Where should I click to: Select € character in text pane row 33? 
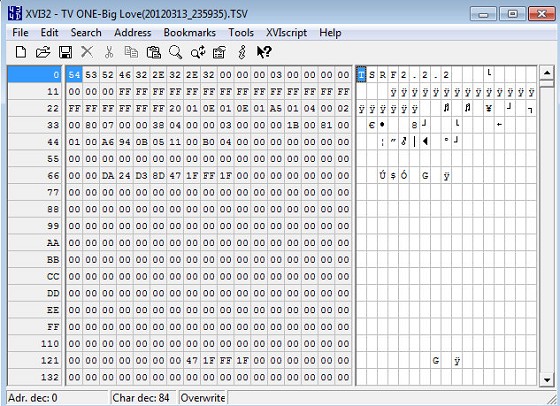pos(372,125)
